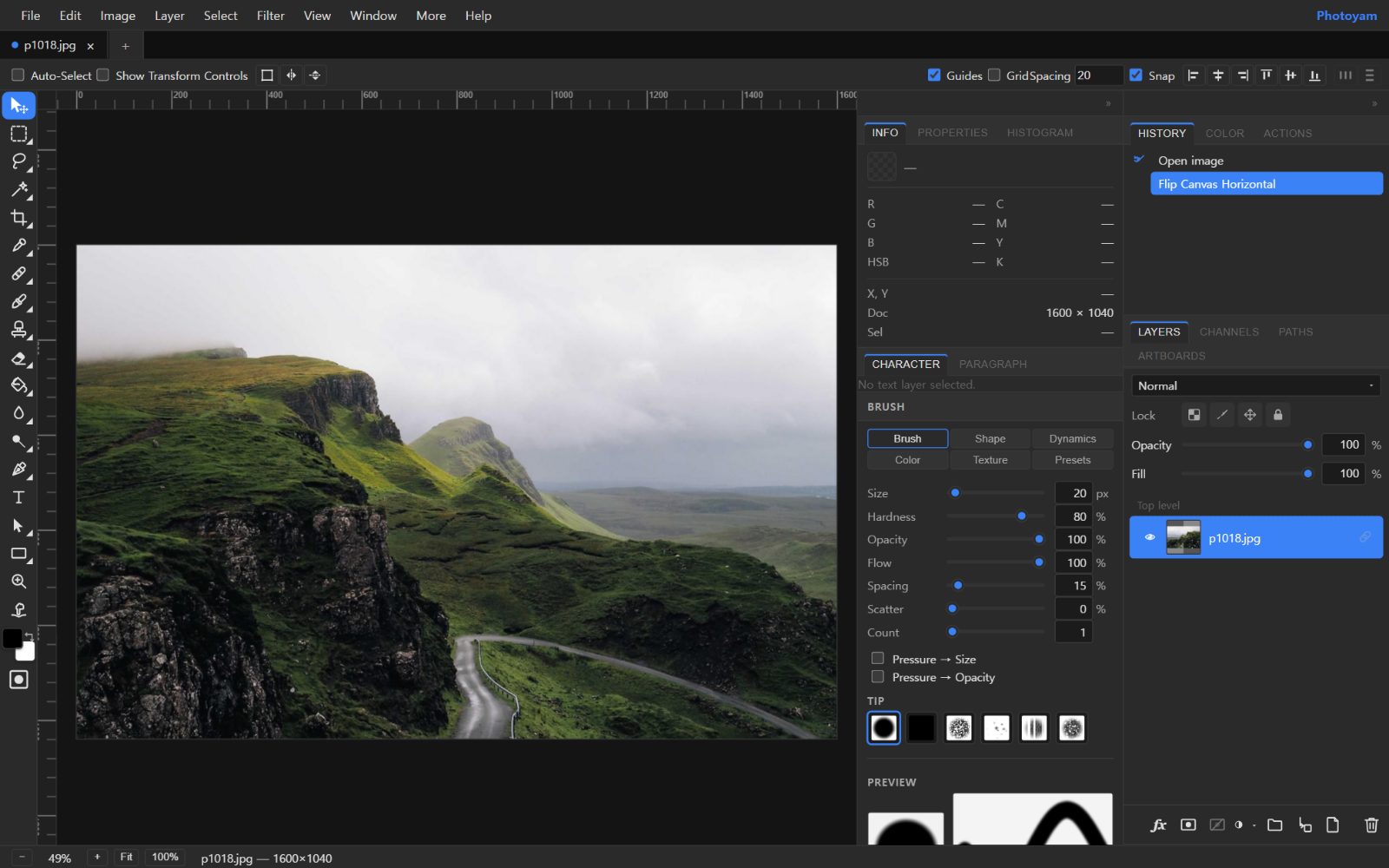The height and width of the screenshot is (868, 1389).
Task: Choose the speckled scatter brush tip
Action: point(997,728)
